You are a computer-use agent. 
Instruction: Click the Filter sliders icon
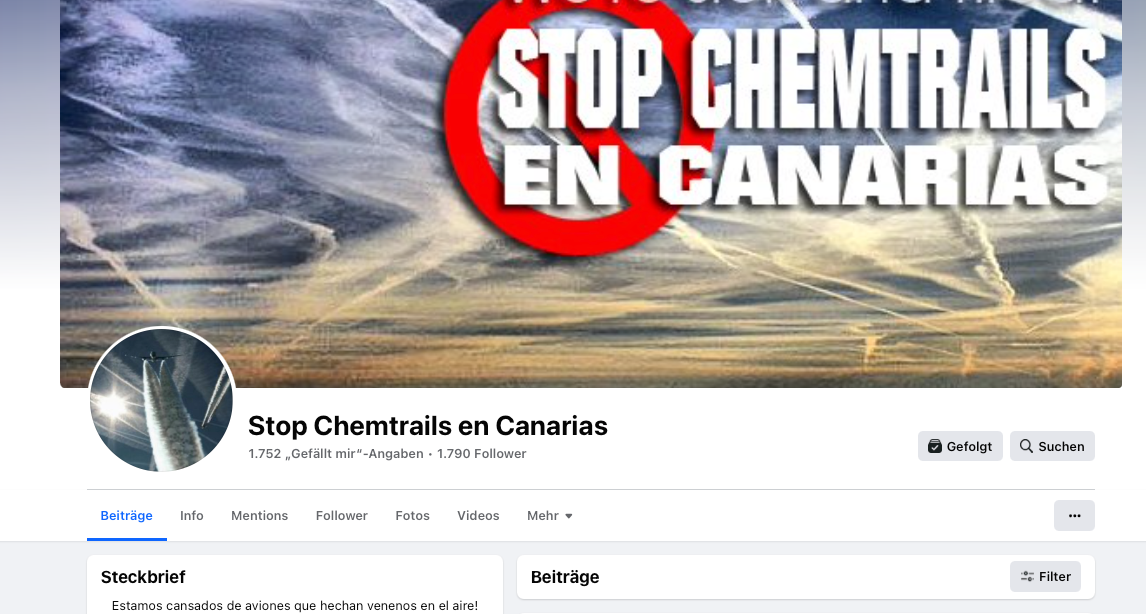point(1028,577)
